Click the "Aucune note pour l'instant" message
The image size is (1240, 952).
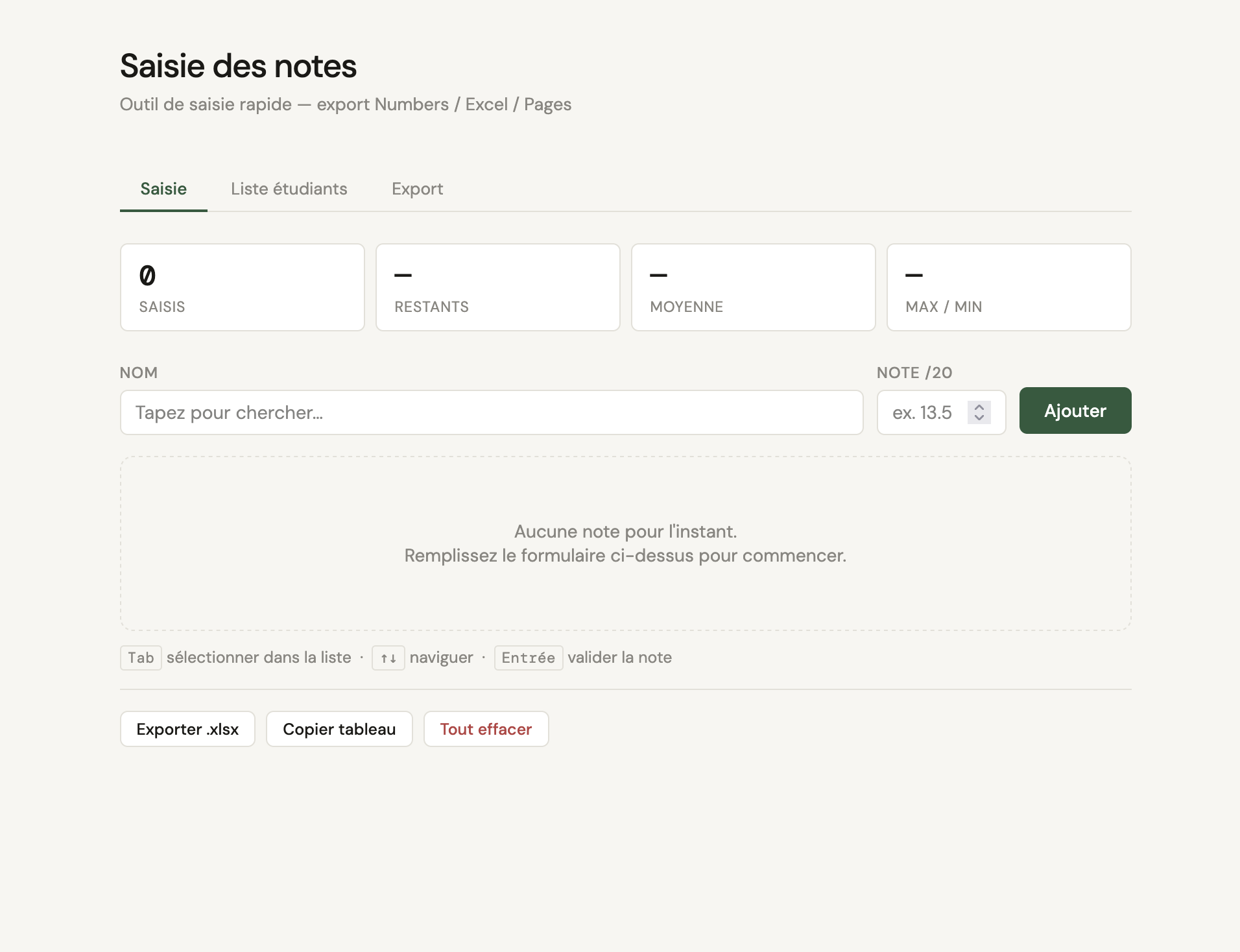click(625, 532)
